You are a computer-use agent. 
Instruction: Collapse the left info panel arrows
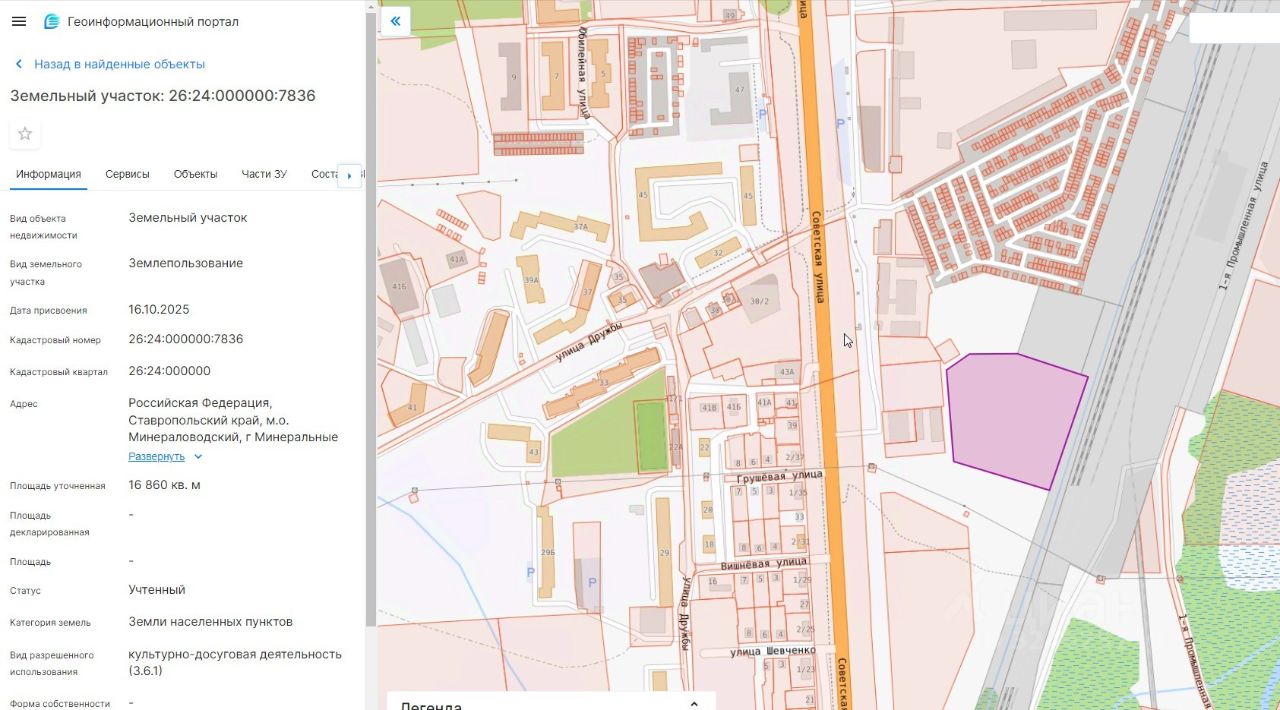pos(396,21)
